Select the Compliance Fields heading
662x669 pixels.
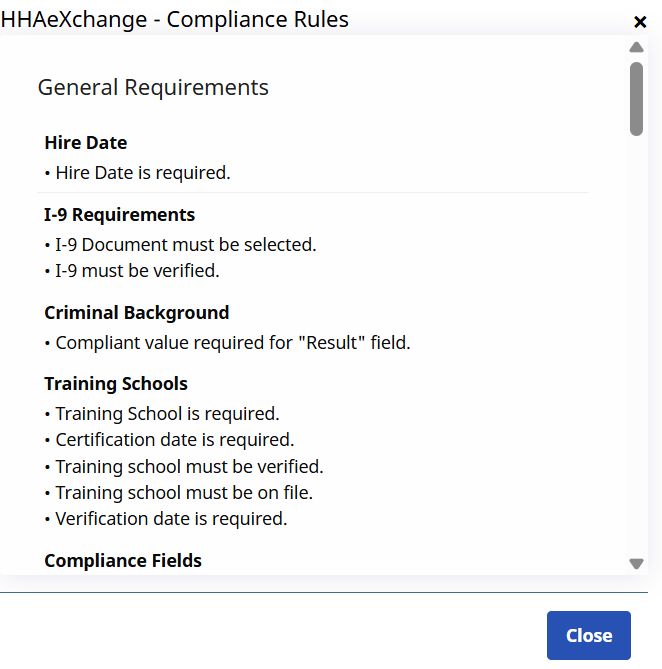(x=123, y=560)
